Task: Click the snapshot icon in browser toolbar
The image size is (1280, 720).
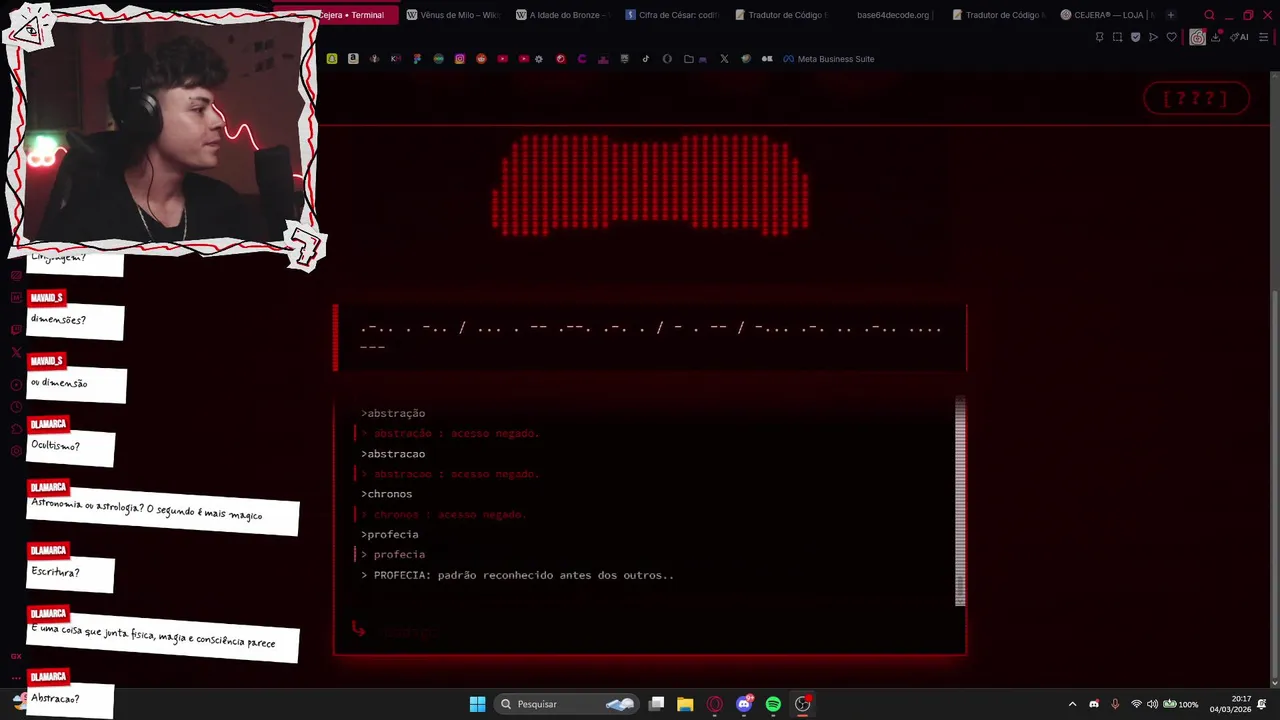Action: tap(1117, 37)
